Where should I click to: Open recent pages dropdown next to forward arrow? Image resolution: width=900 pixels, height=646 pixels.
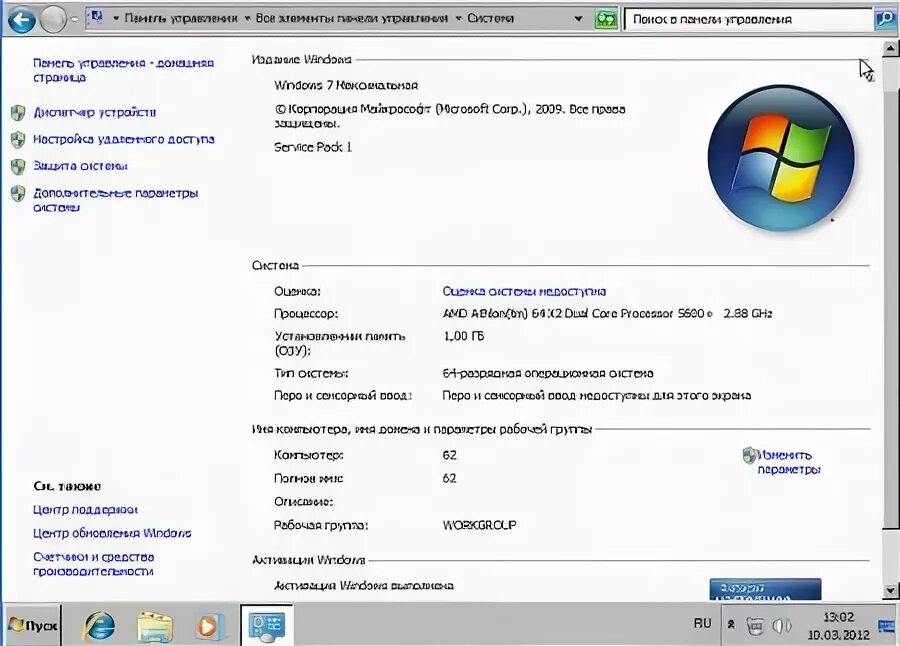click(74, 20)
